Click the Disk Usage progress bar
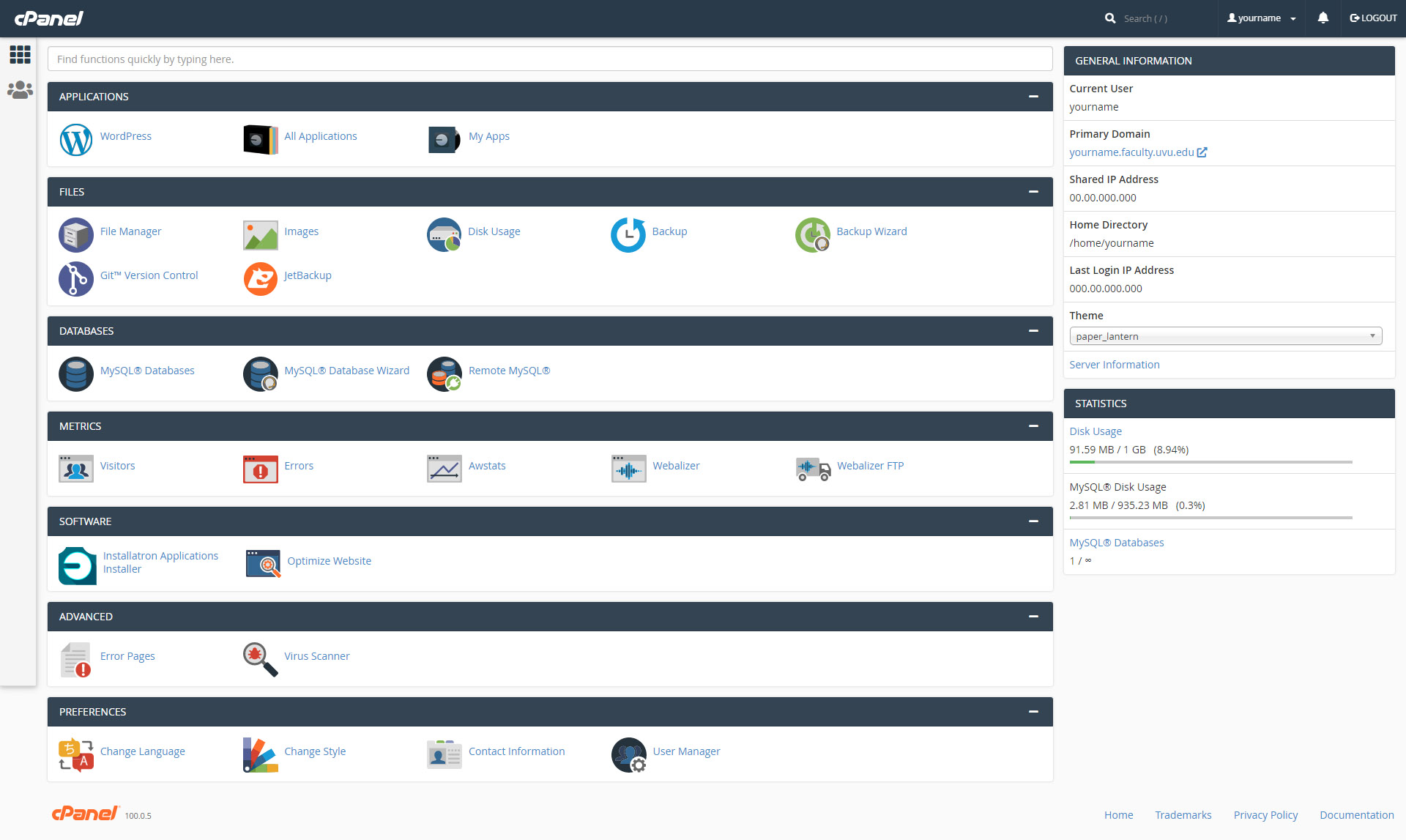 tap(1210, 462)
